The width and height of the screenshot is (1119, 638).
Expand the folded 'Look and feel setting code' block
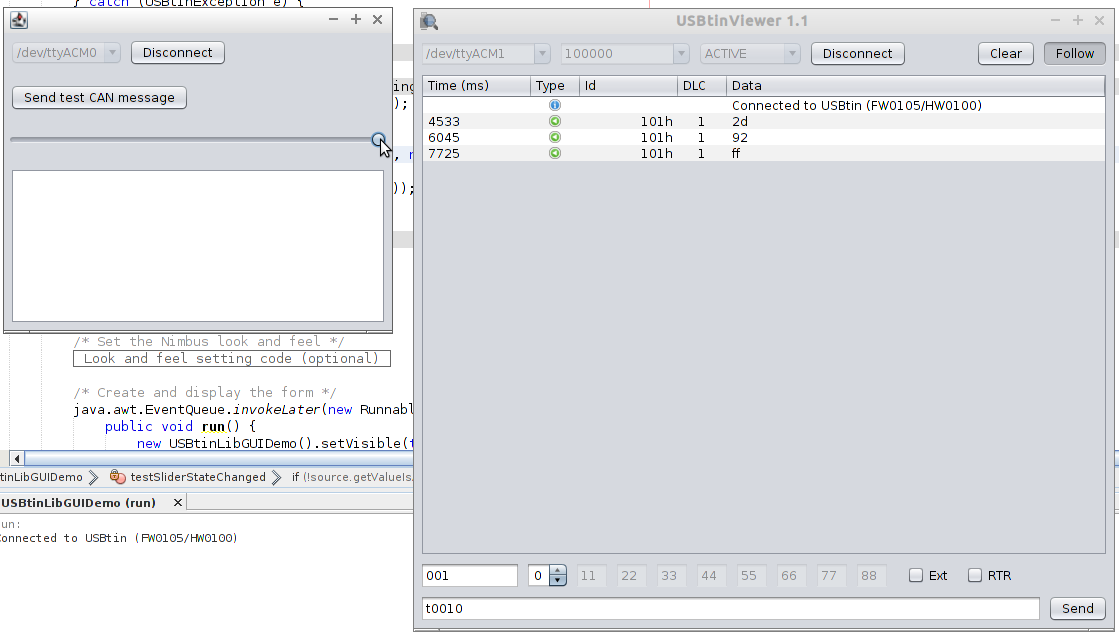(232, 358)
